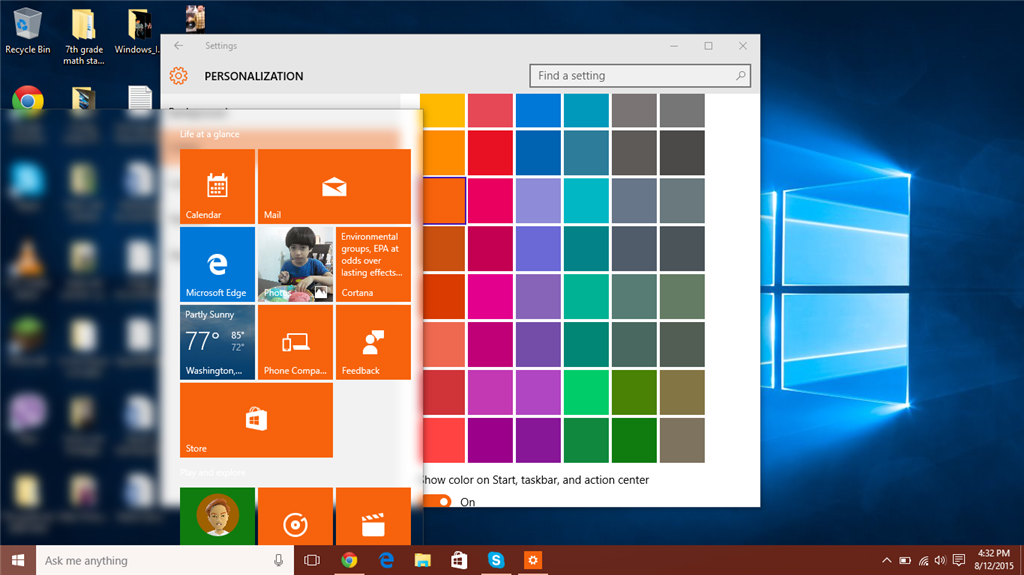Open the Store tile in Start menu

(x=256, y=419)
